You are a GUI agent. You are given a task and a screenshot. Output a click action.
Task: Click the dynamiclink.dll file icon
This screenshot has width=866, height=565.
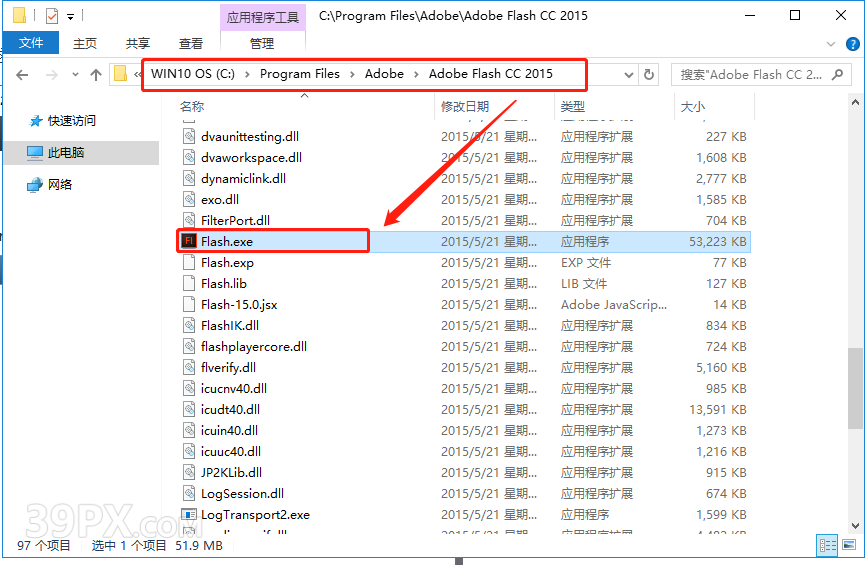coord(189,178)
